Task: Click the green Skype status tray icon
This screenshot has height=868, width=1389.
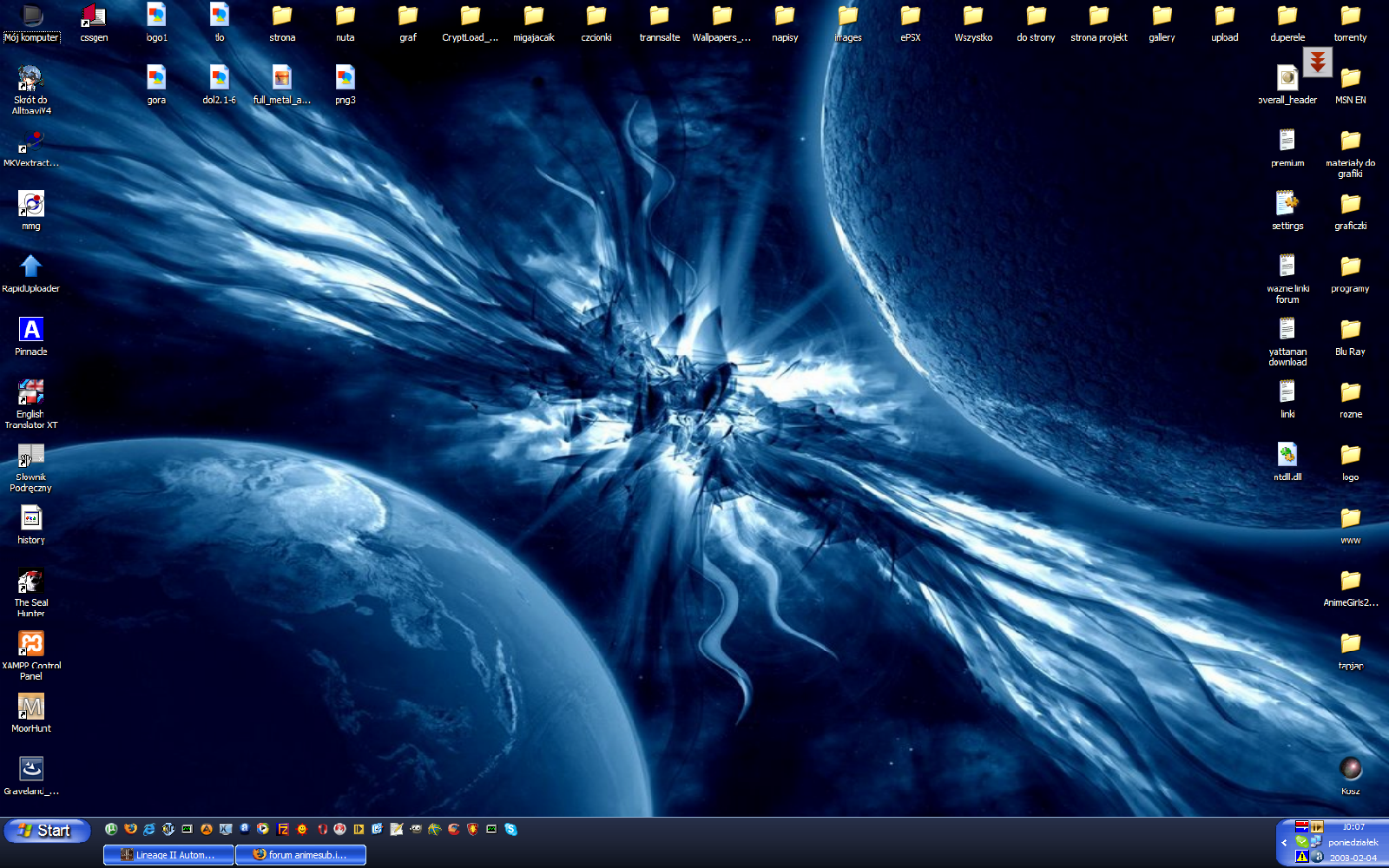Action: (1301, 841)
